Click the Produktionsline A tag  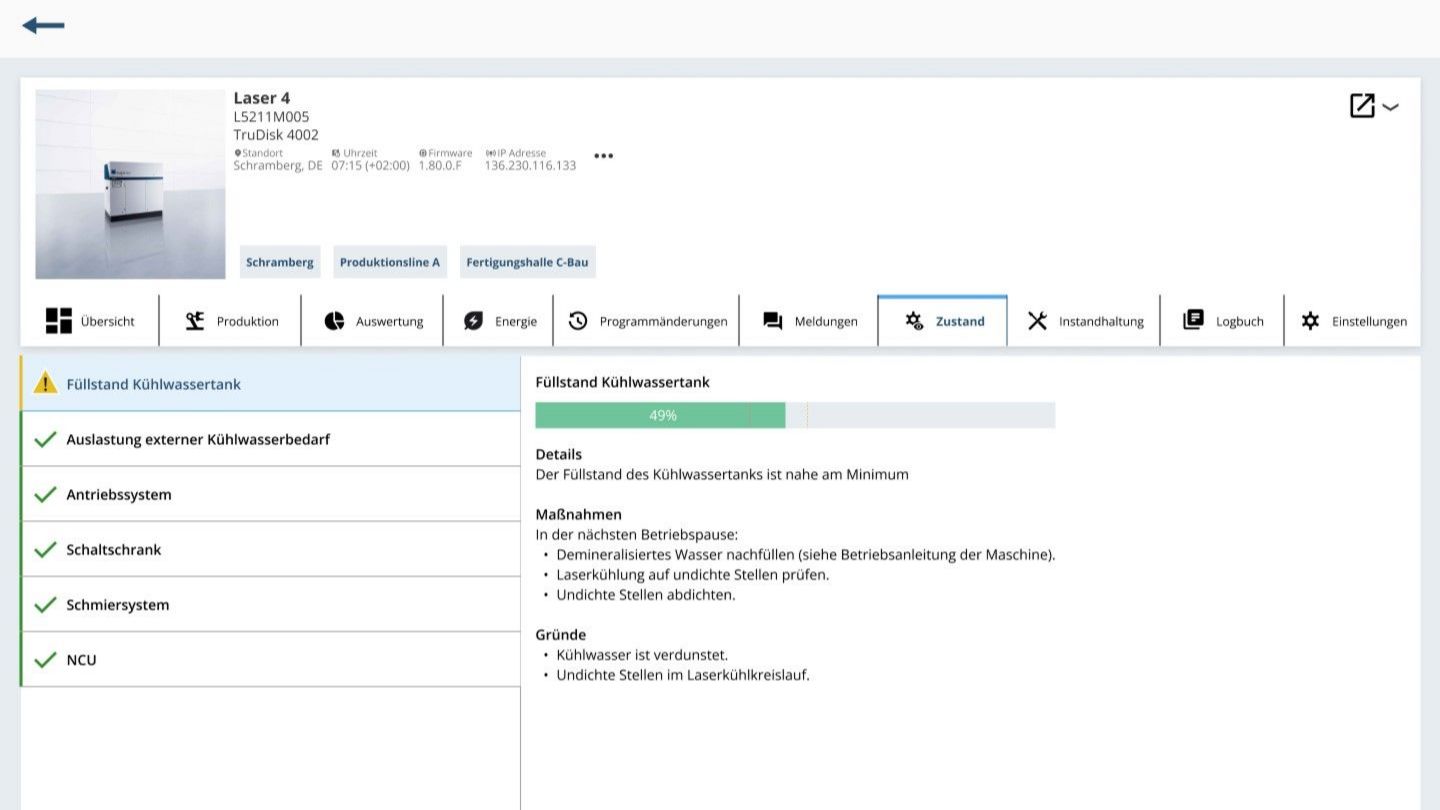point(389,262)
